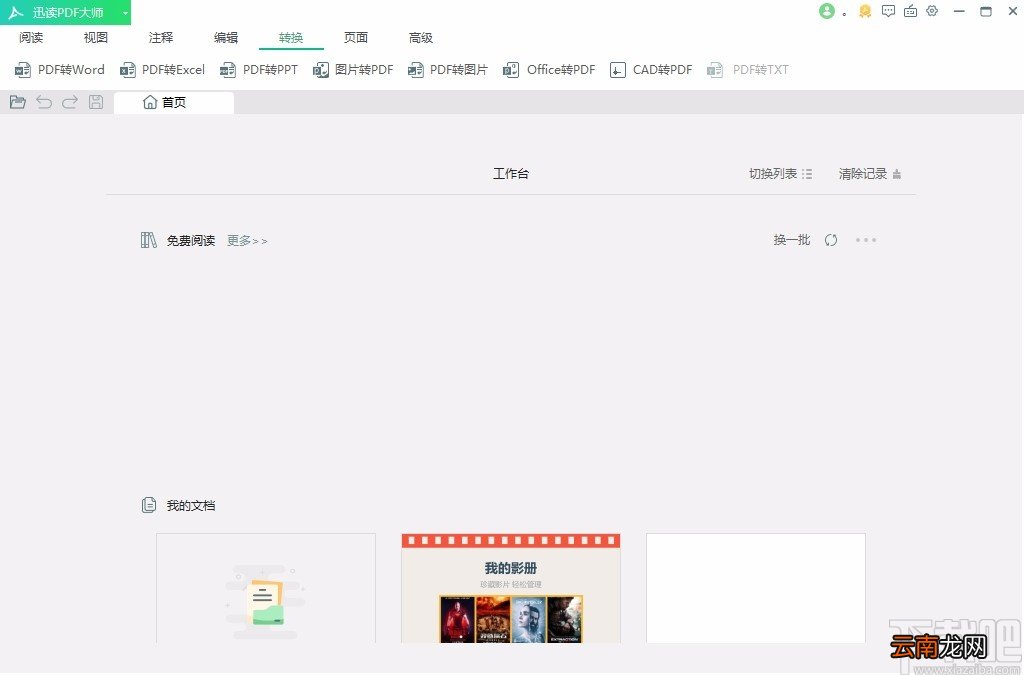Select the 转换 menu tab
This screenshot has width=1024, height=675.
(291, 38)
